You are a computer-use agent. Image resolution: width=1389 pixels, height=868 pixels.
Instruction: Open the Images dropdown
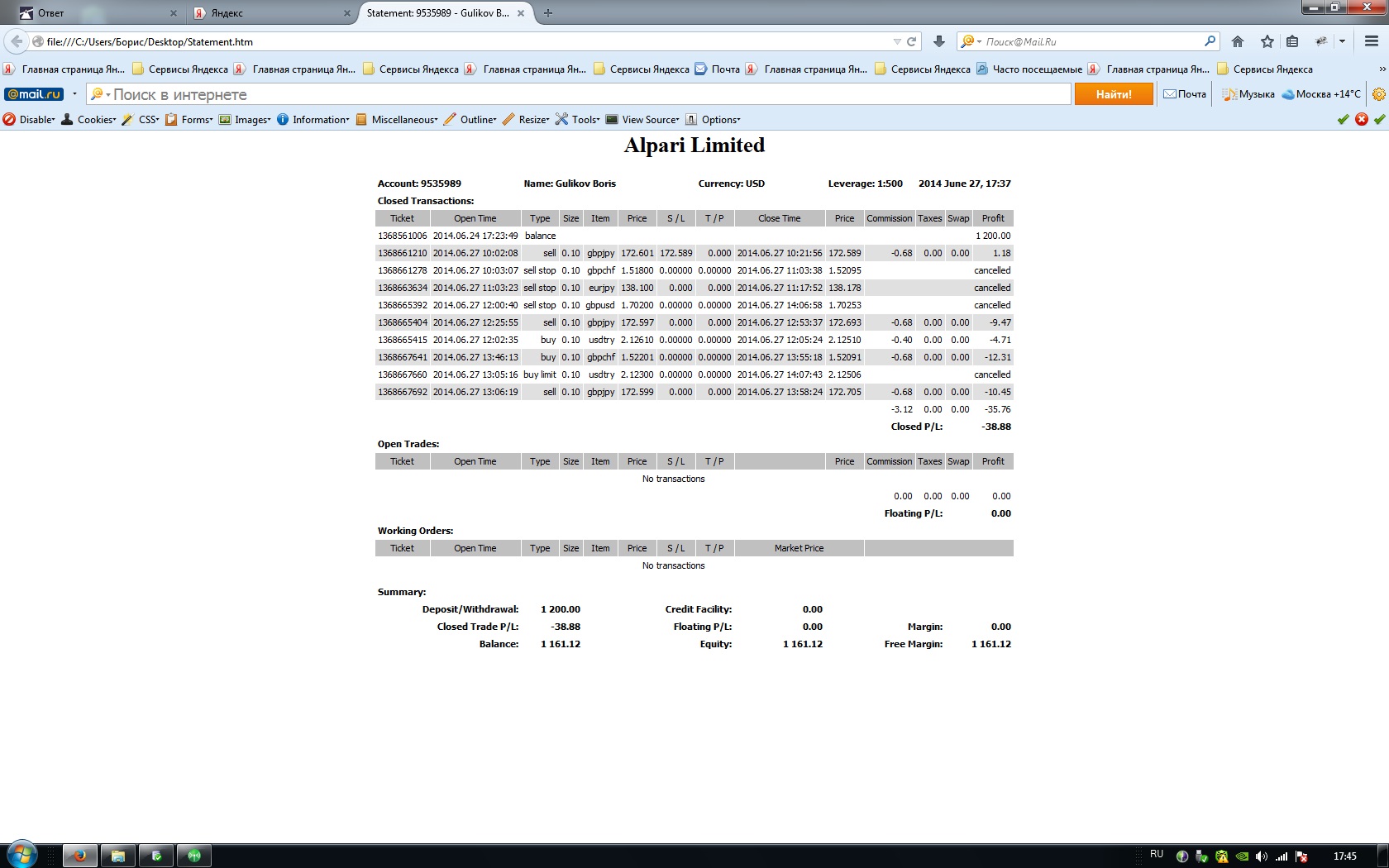[245, 120]
